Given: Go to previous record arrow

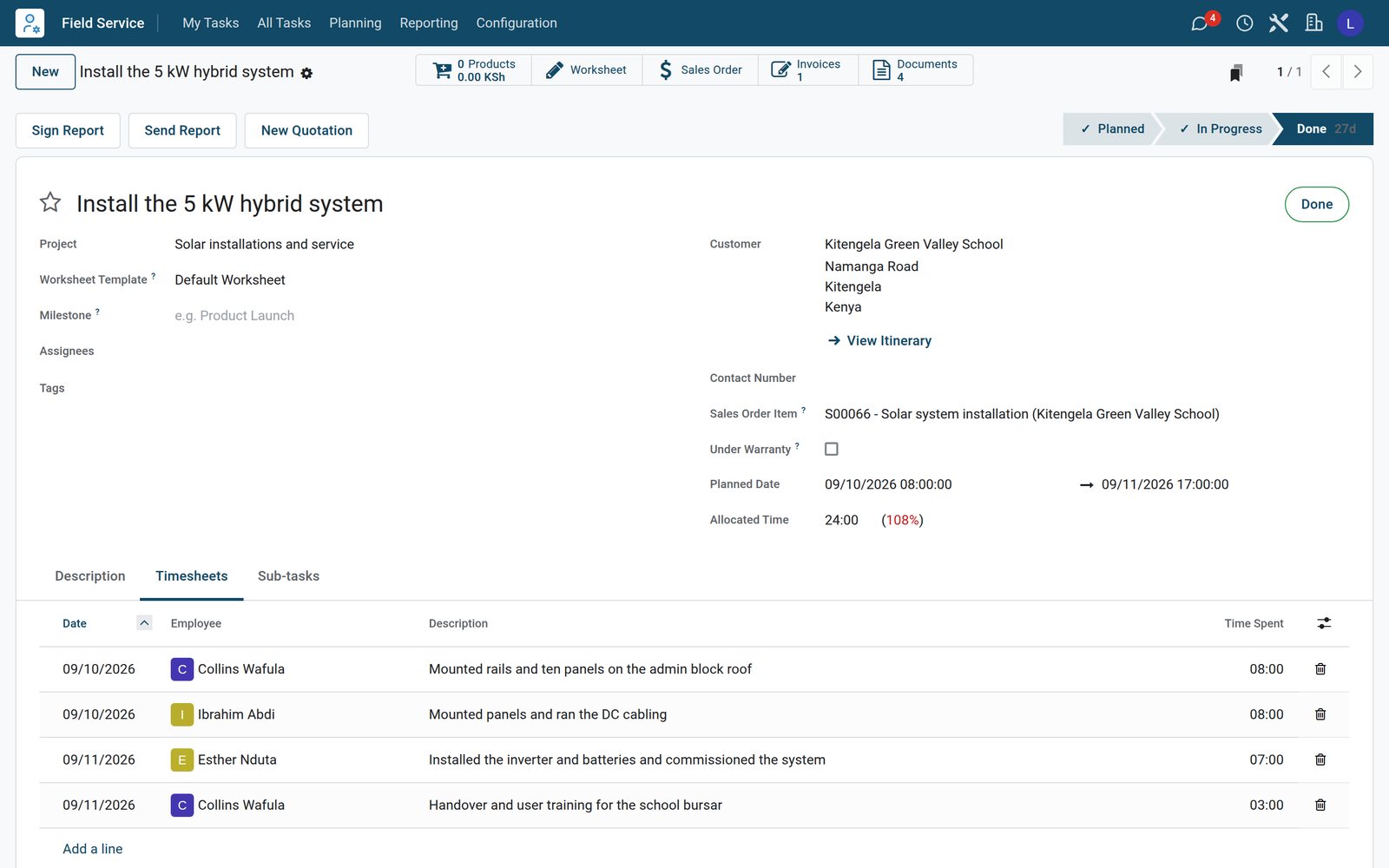Looking at the screenshot, I should [x=1326, y=72].
